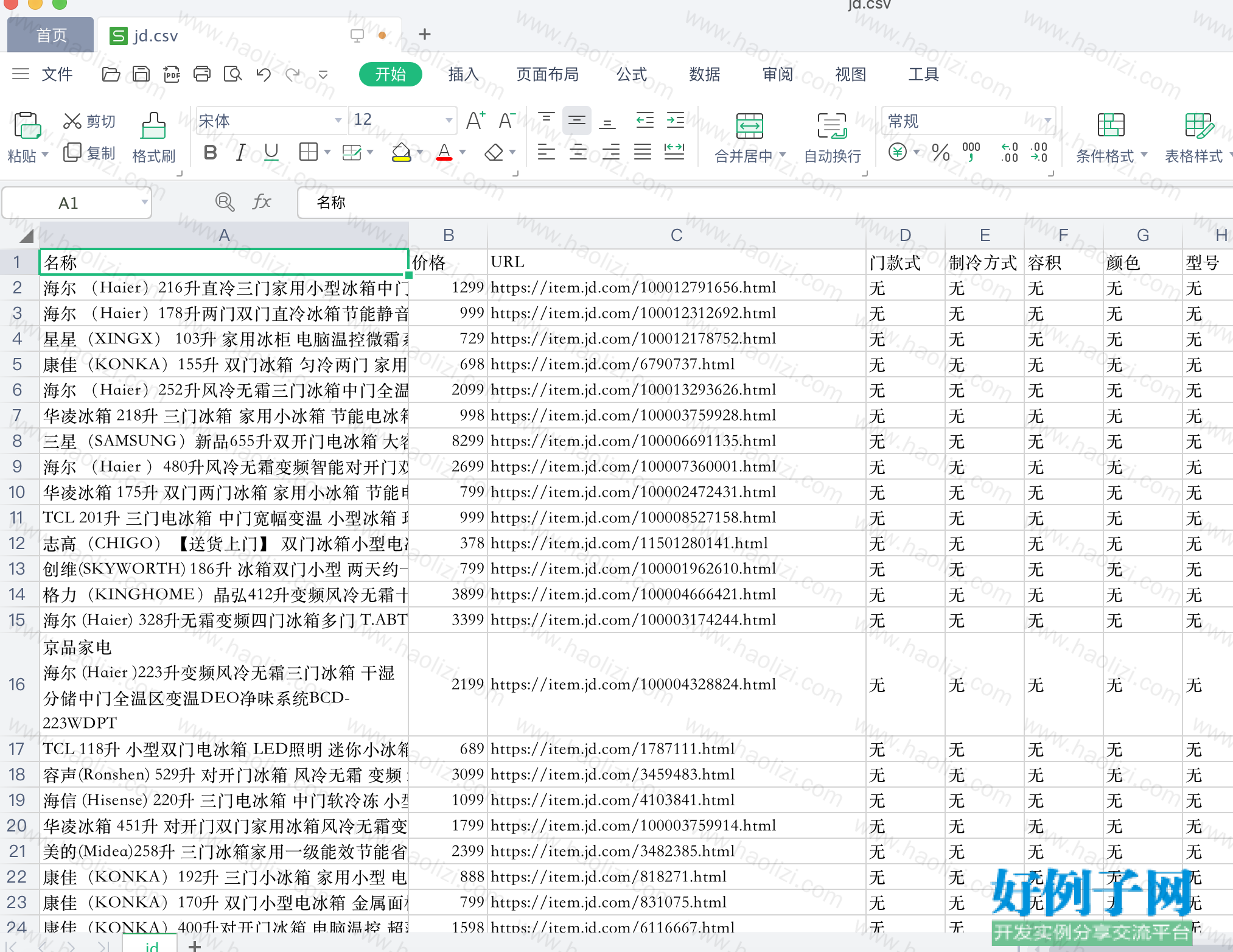Select column B header
Viewport: 1233px width, 952px height.
point(449,235)
